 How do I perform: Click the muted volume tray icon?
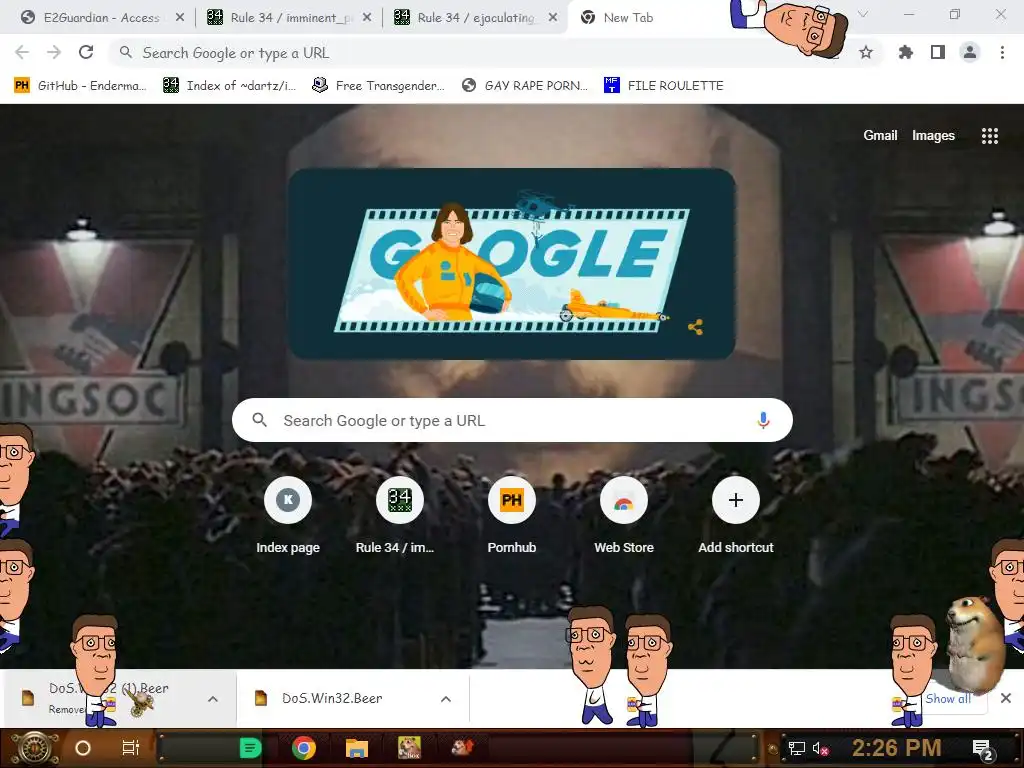820,748
